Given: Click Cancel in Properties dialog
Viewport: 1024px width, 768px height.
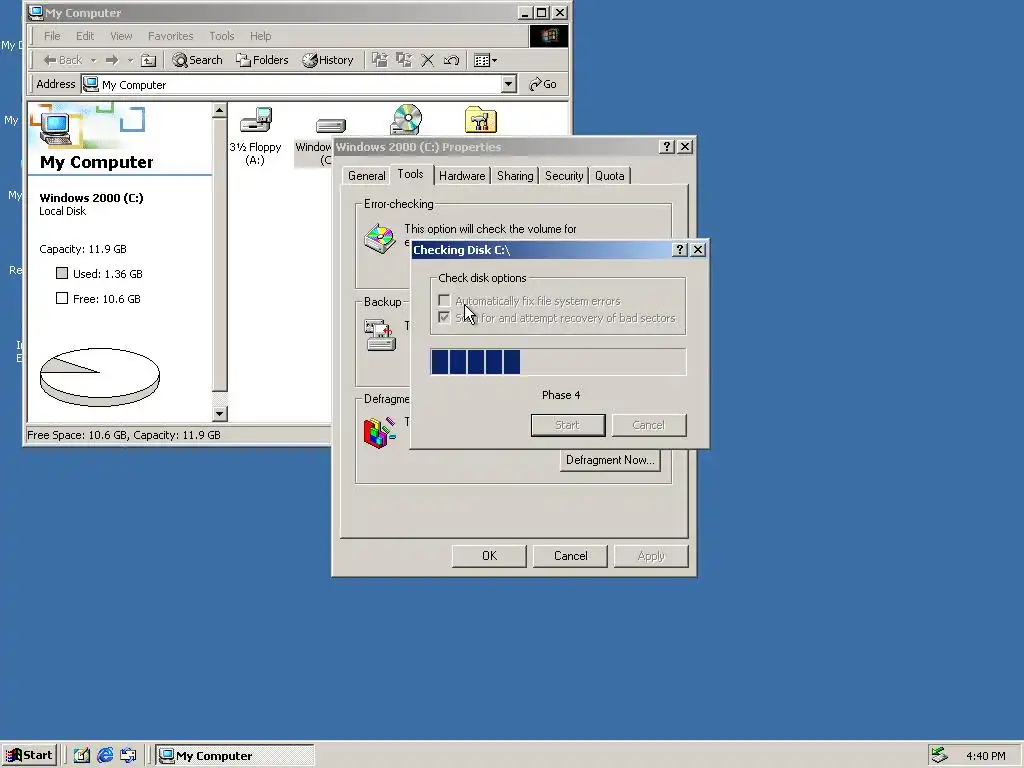Looking at the screenshot, I should point(570,556).
